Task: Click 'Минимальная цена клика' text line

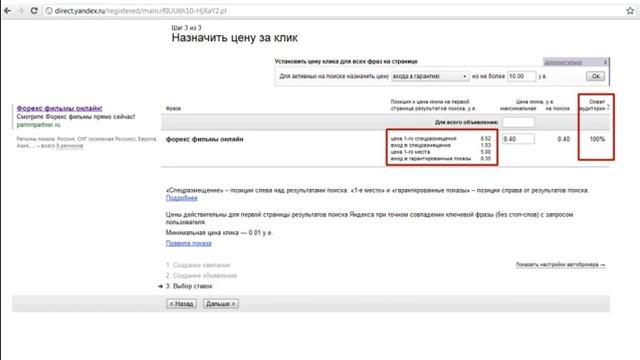Action: coord(219,233)
